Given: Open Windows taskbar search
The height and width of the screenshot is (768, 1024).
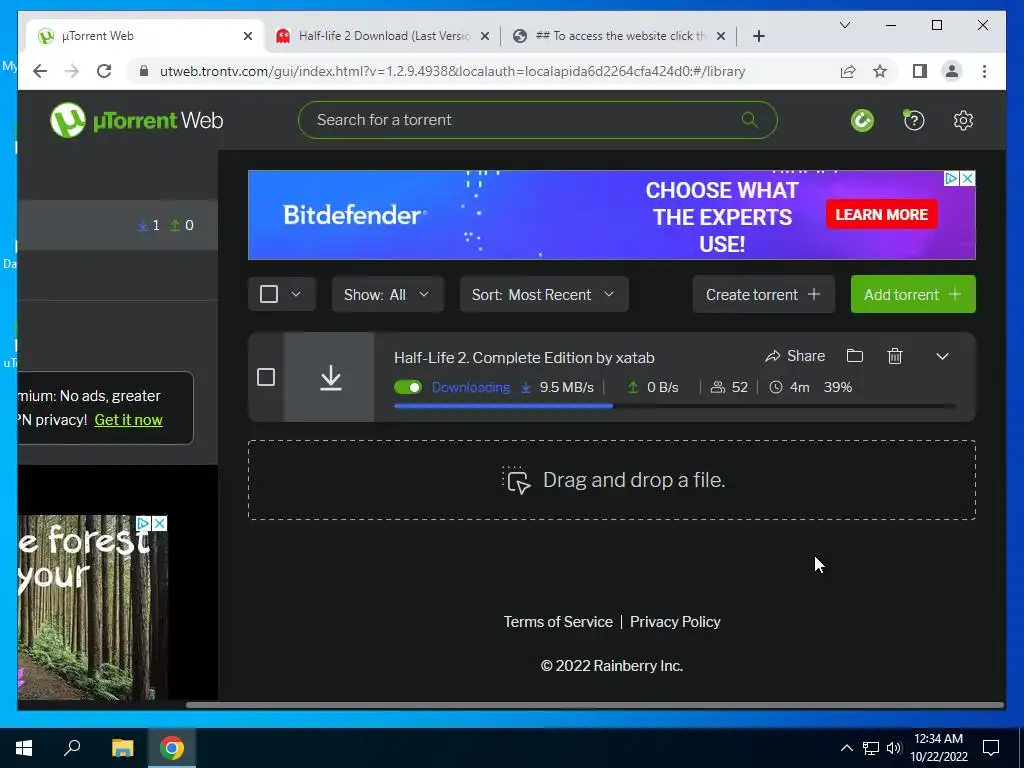Looking at the screenshot, I should point(72,748).
